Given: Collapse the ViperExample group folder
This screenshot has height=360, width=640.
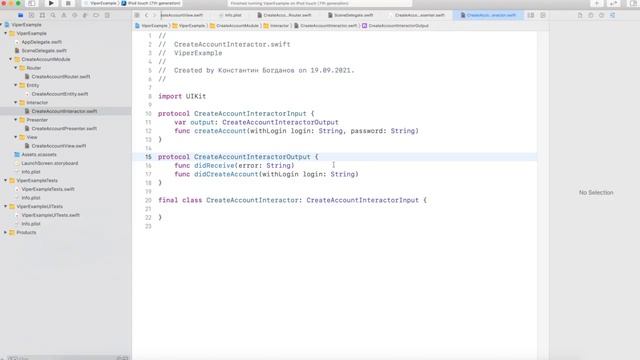Looking at the screenshot, I should pyautogui.click(x=6, y=33).
